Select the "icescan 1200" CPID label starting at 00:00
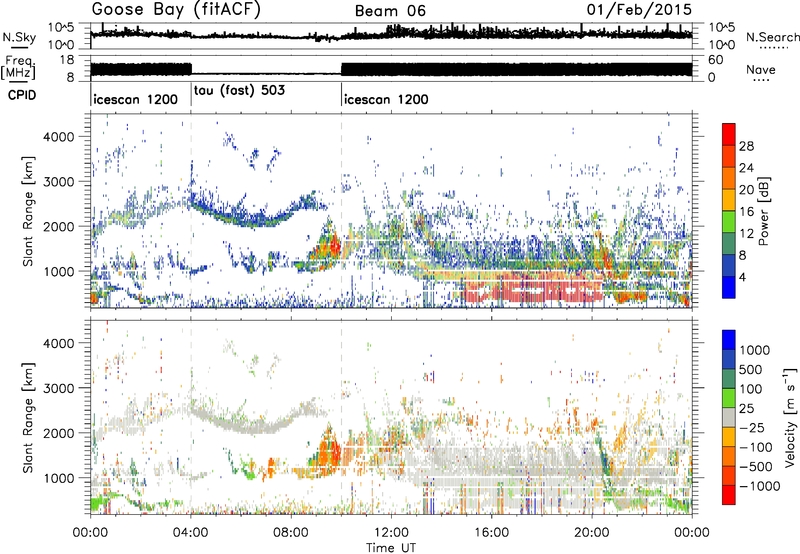 click(136, 99)
